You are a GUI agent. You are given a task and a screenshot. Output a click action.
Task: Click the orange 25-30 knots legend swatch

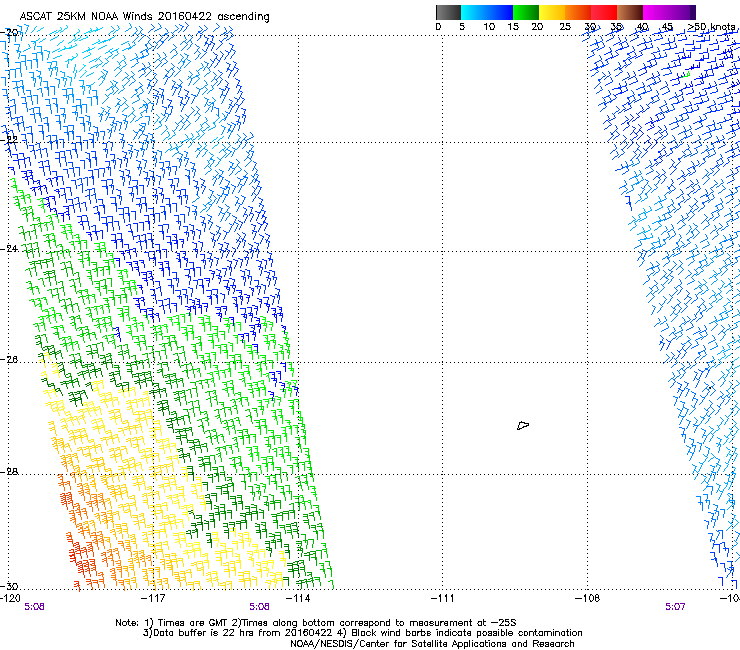[578, 12]
